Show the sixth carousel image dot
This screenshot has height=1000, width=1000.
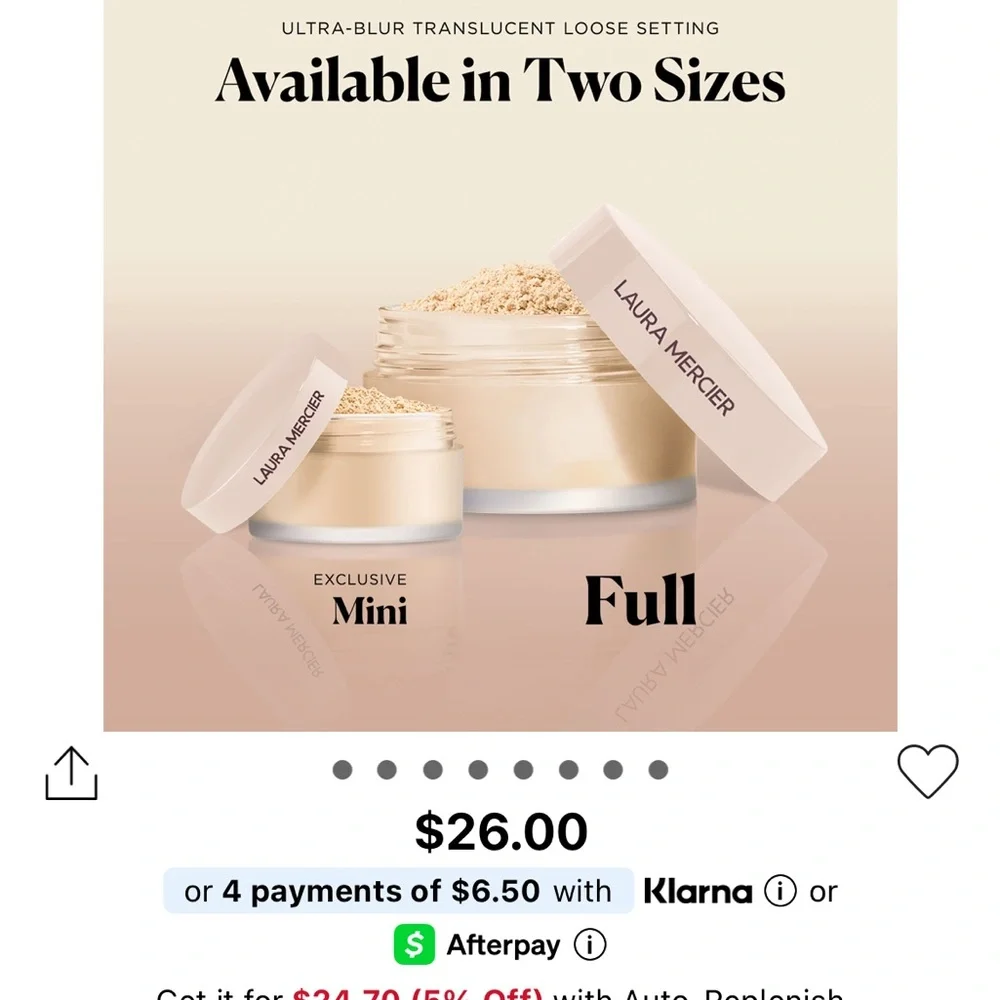pos(568,769)
